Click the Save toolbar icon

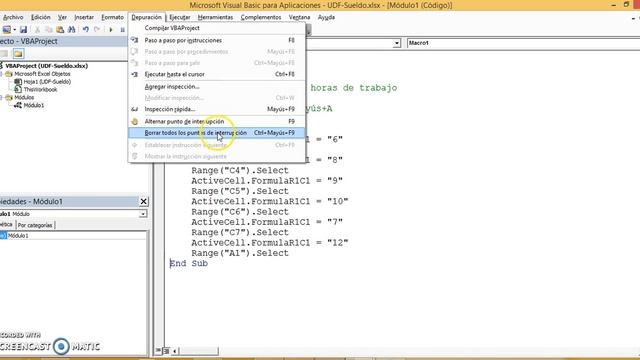[23, 29]
